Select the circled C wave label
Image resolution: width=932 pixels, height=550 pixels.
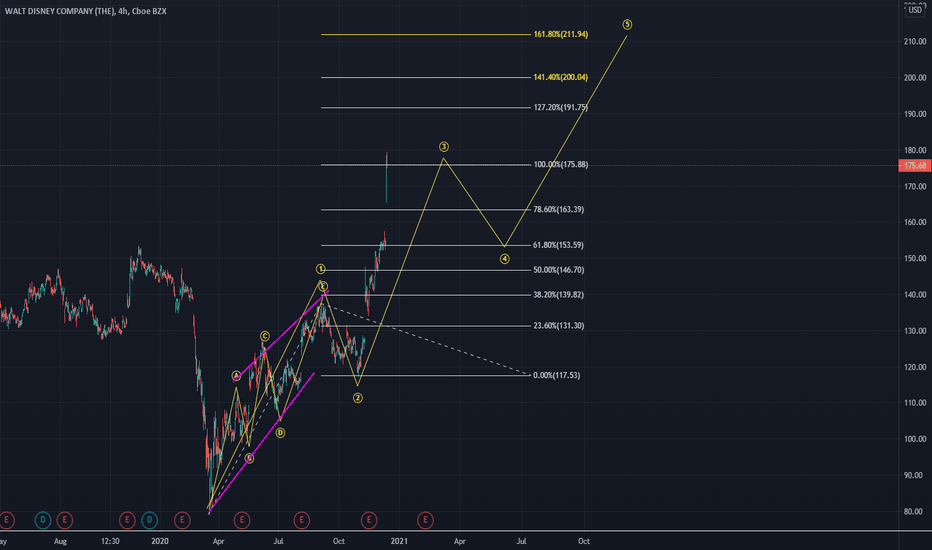[265, 337]
